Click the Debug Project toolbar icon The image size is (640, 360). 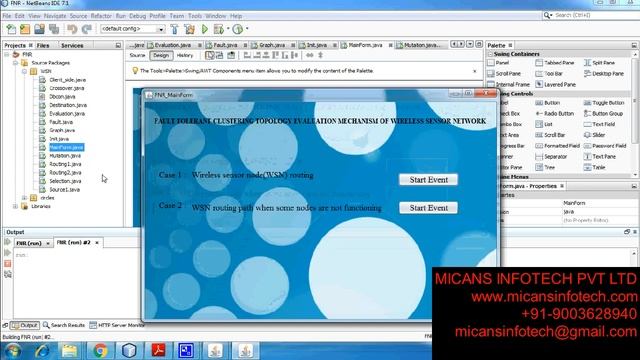219,29
